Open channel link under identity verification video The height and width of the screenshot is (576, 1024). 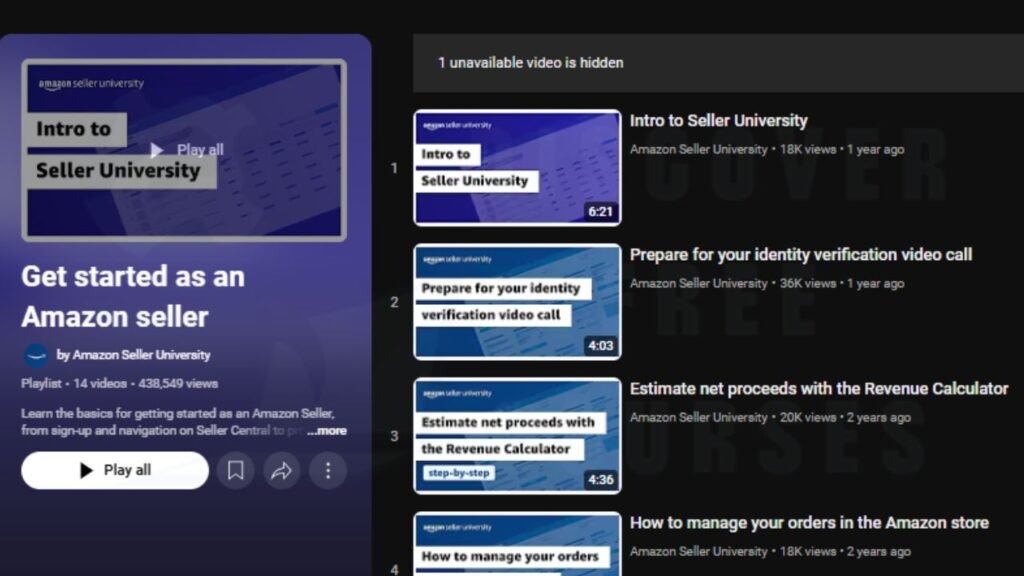tap(698, 283)
